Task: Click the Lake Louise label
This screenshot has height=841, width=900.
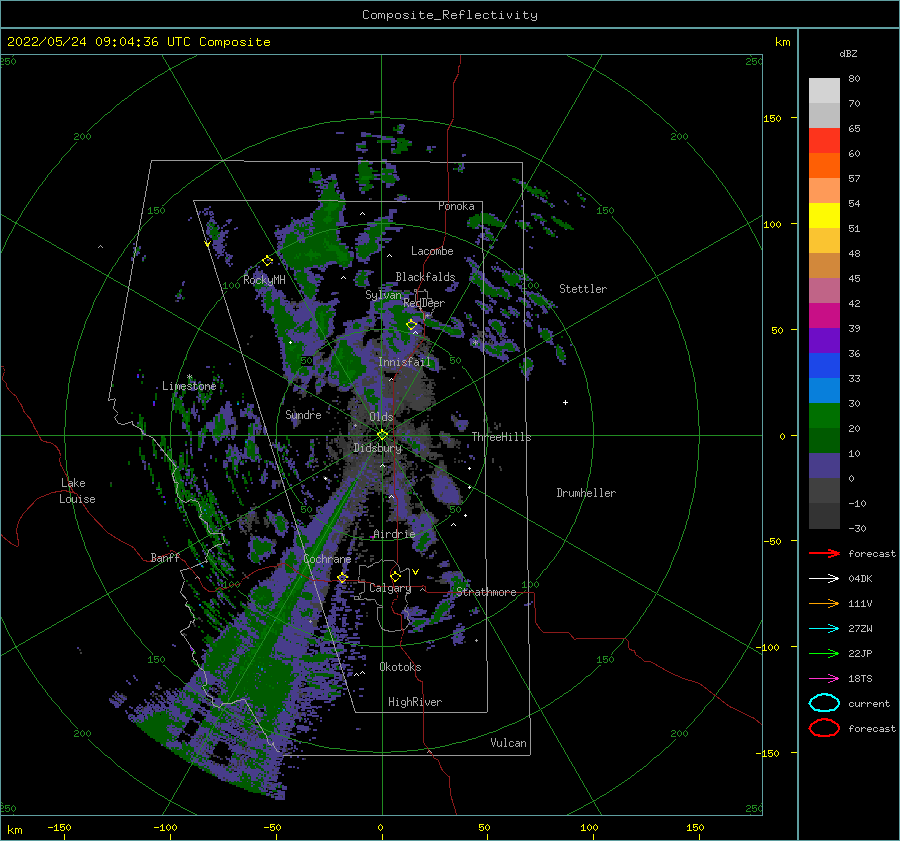Action: click(x=77, y=491)
